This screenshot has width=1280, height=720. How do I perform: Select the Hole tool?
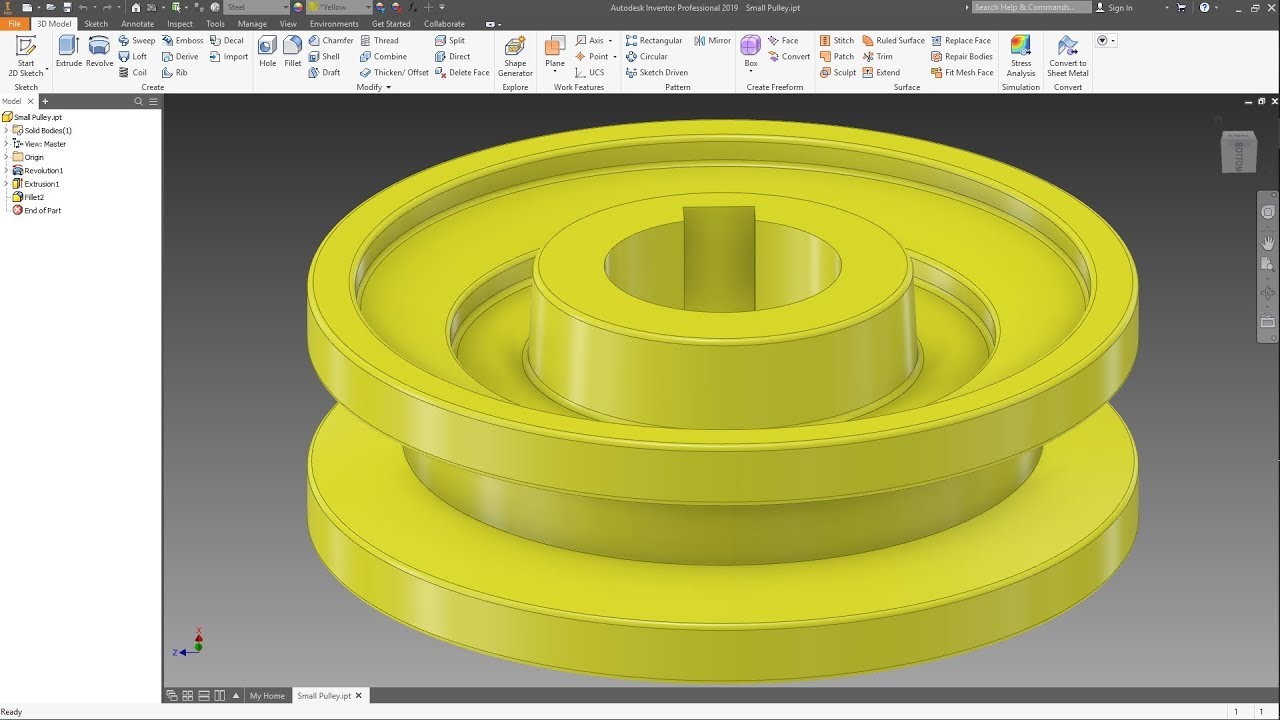click(x=267, y=52)
